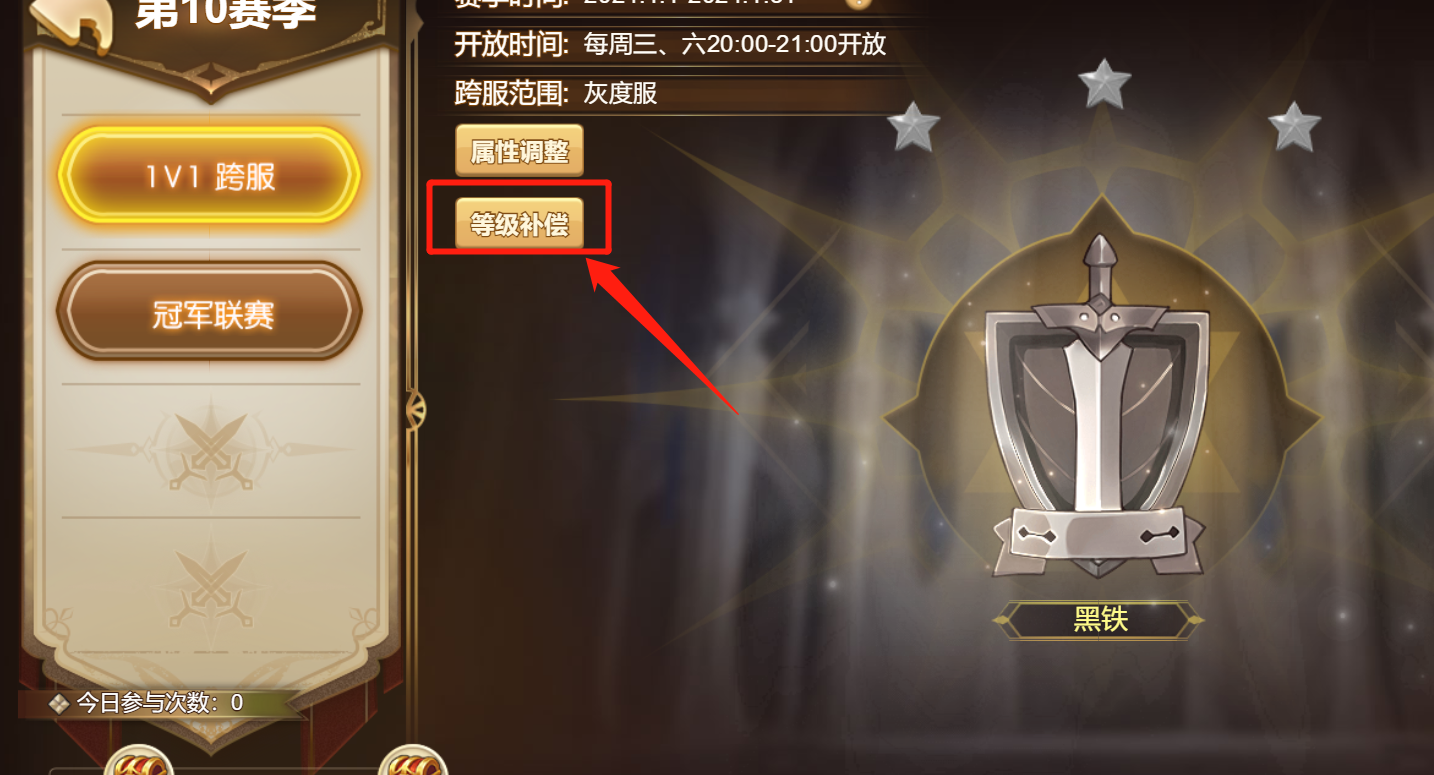Switch to the 冠军联赛 tab

click(209, 313)
